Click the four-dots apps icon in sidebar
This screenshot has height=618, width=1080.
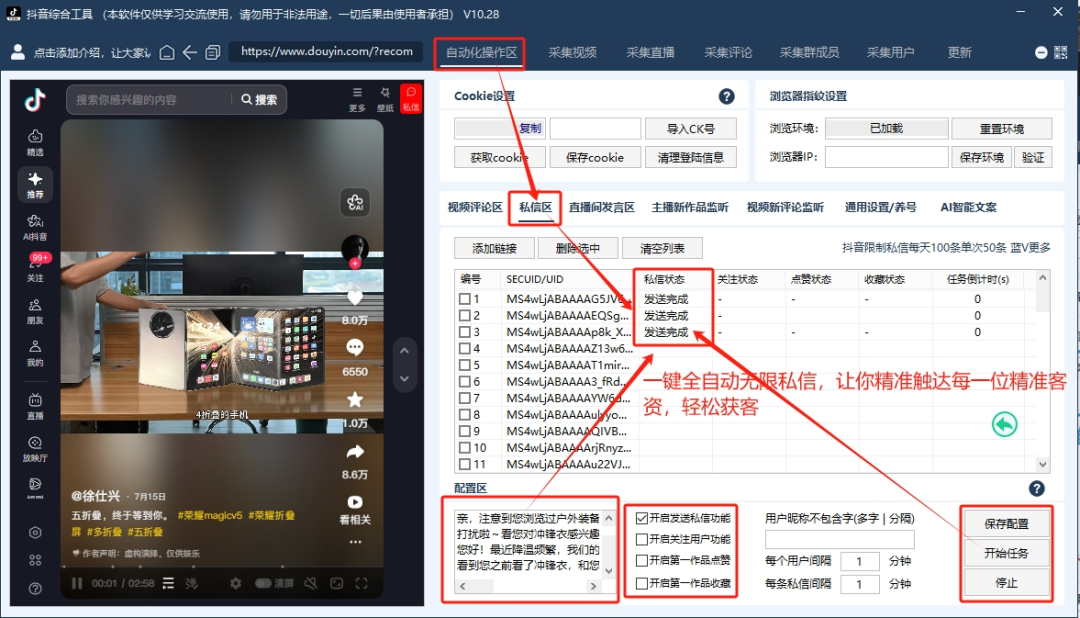35,560
